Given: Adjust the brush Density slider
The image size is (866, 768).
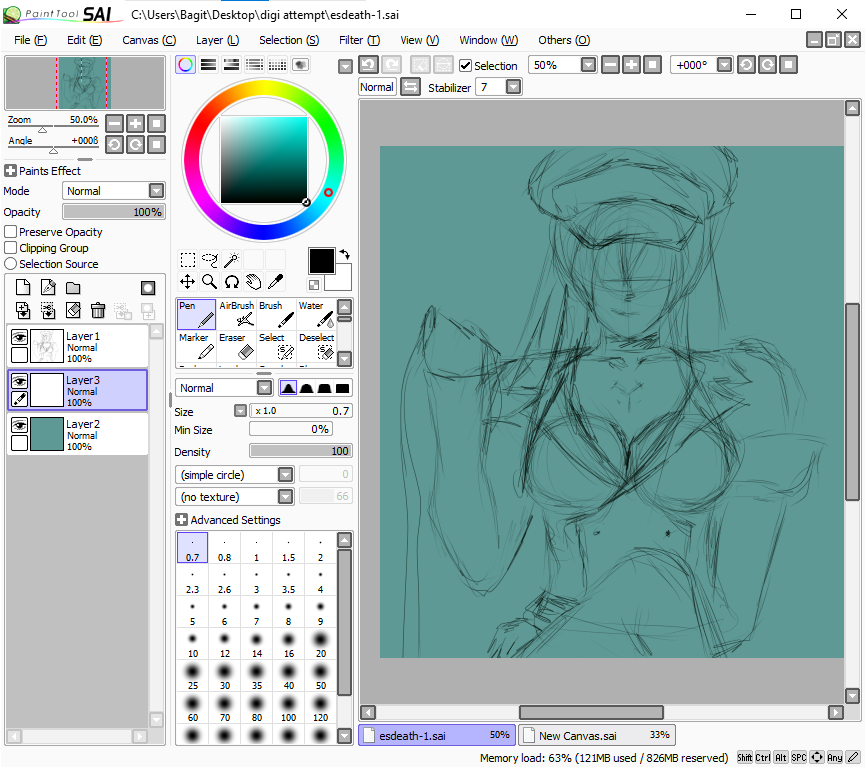Looking at the screenshot, I should coord(300,451).
